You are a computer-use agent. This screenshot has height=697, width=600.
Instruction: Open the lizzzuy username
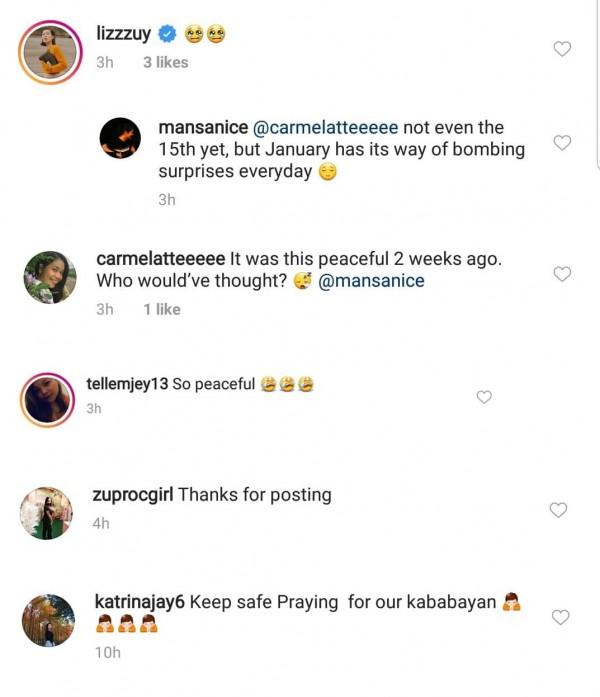123,35
